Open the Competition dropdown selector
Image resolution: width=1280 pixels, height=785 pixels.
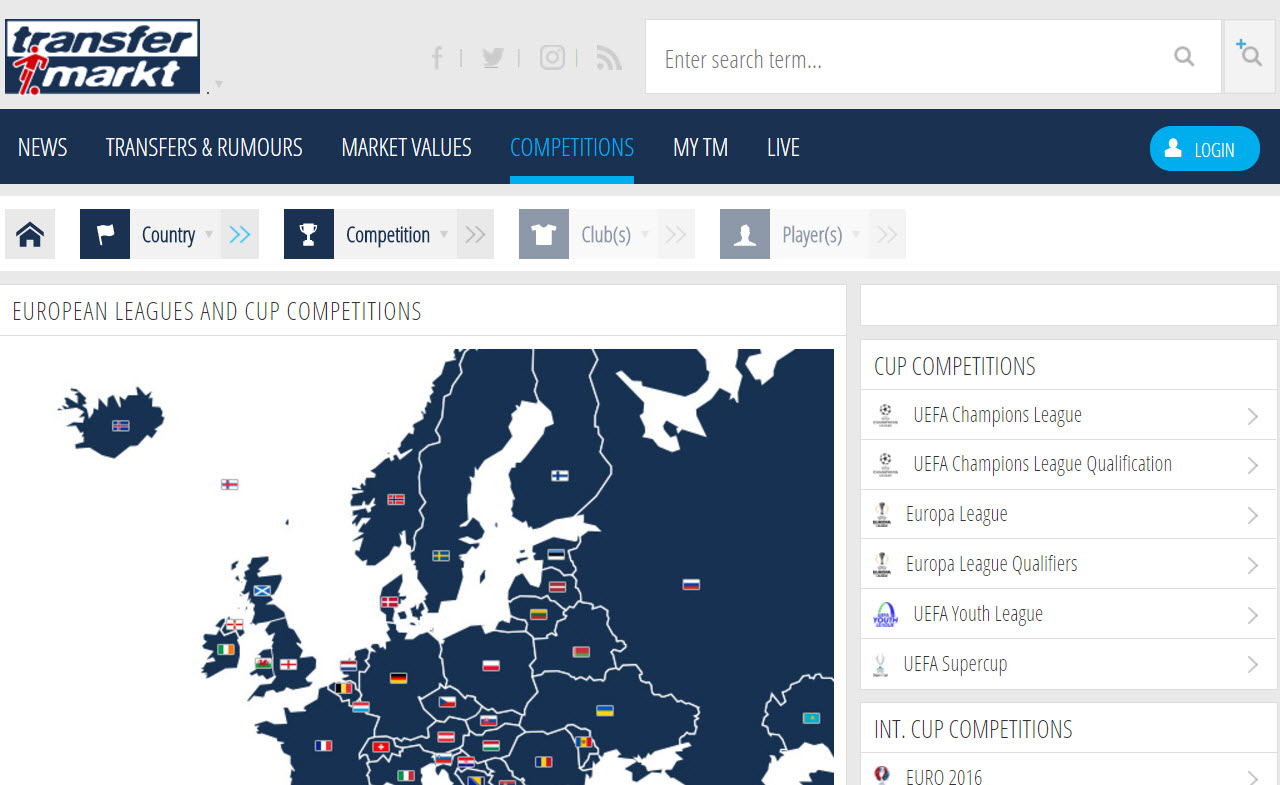(395, 234)
